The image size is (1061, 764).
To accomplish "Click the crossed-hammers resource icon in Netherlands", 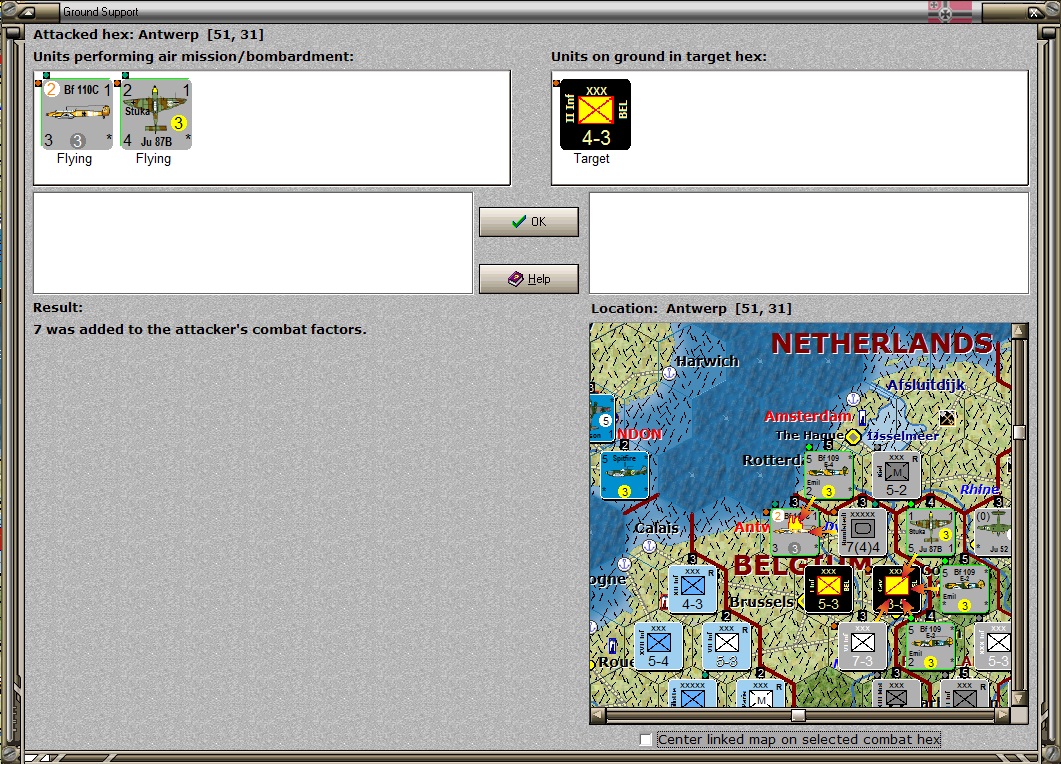I will (x=947, y=418).
